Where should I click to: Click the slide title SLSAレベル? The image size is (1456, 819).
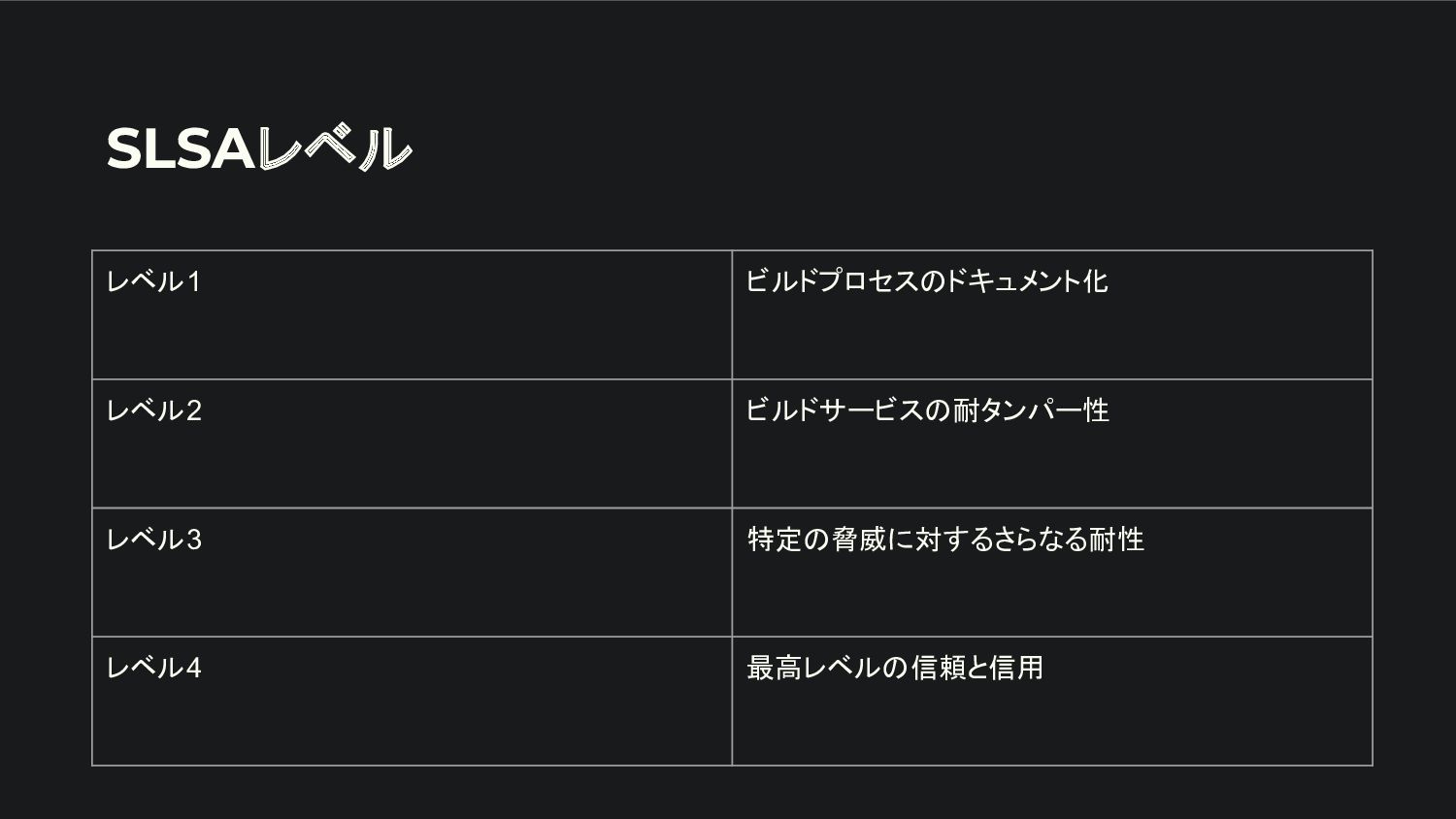259,148
